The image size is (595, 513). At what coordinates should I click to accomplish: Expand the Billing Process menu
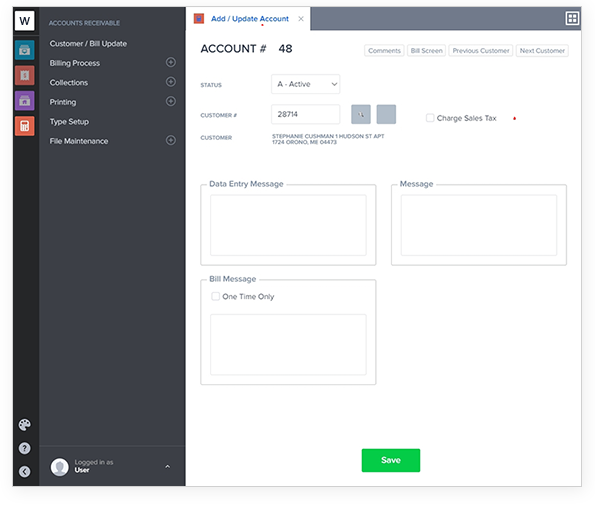171,62
